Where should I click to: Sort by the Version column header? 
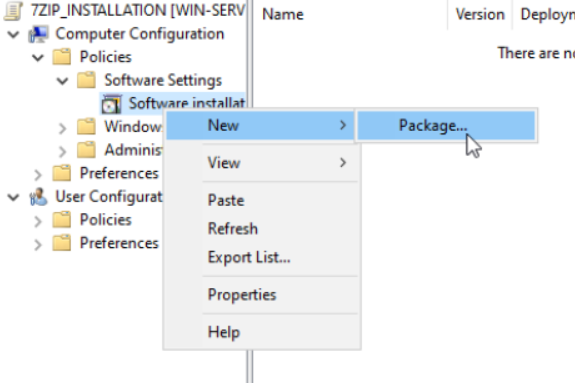pos(480,15)
